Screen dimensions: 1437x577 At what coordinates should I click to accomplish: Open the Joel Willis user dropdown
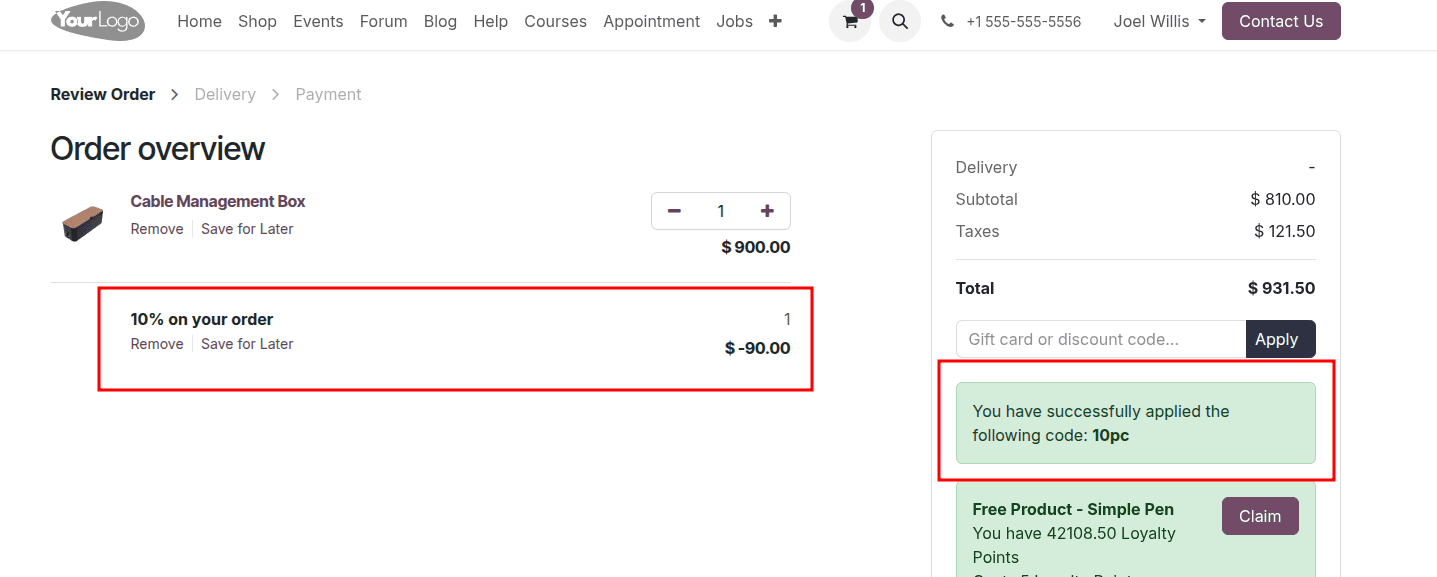tap(1159, 21)
